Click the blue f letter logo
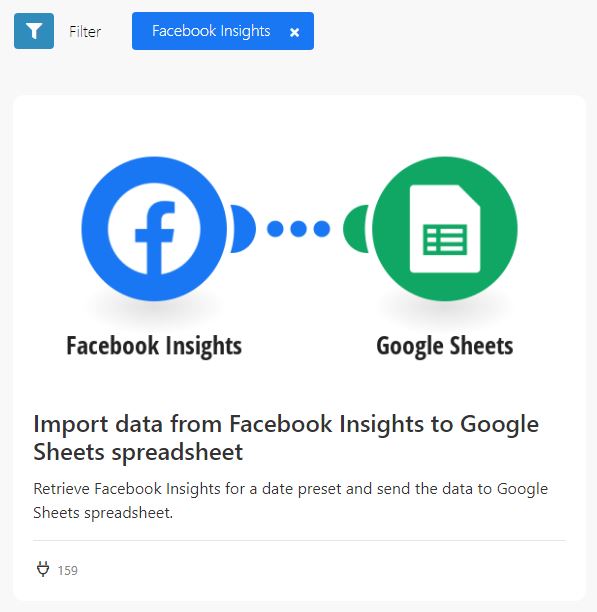This screenshot has height=612, width=597. (x=155, y=238)
